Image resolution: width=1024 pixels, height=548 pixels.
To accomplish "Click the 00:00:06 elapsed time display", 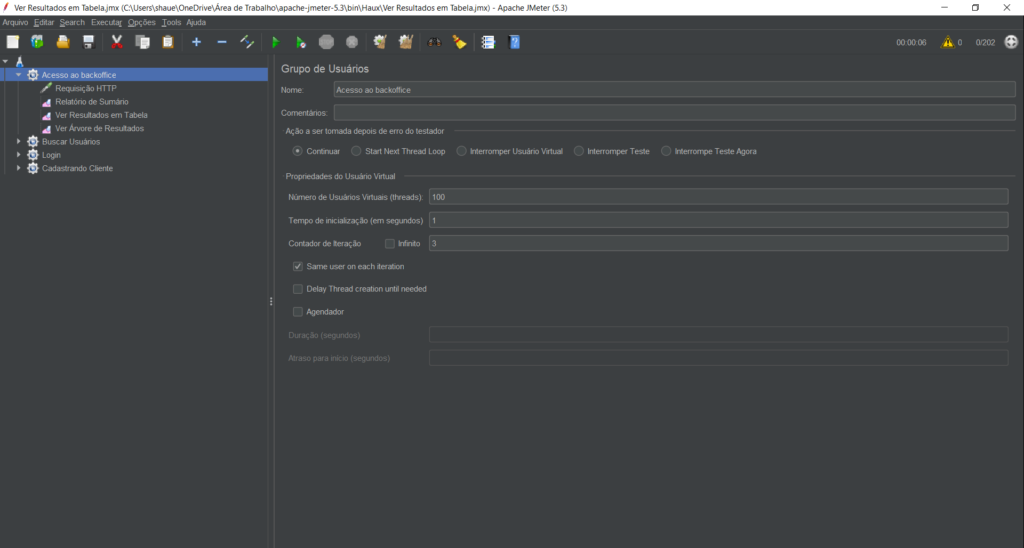I will click(x=911, y=42).
